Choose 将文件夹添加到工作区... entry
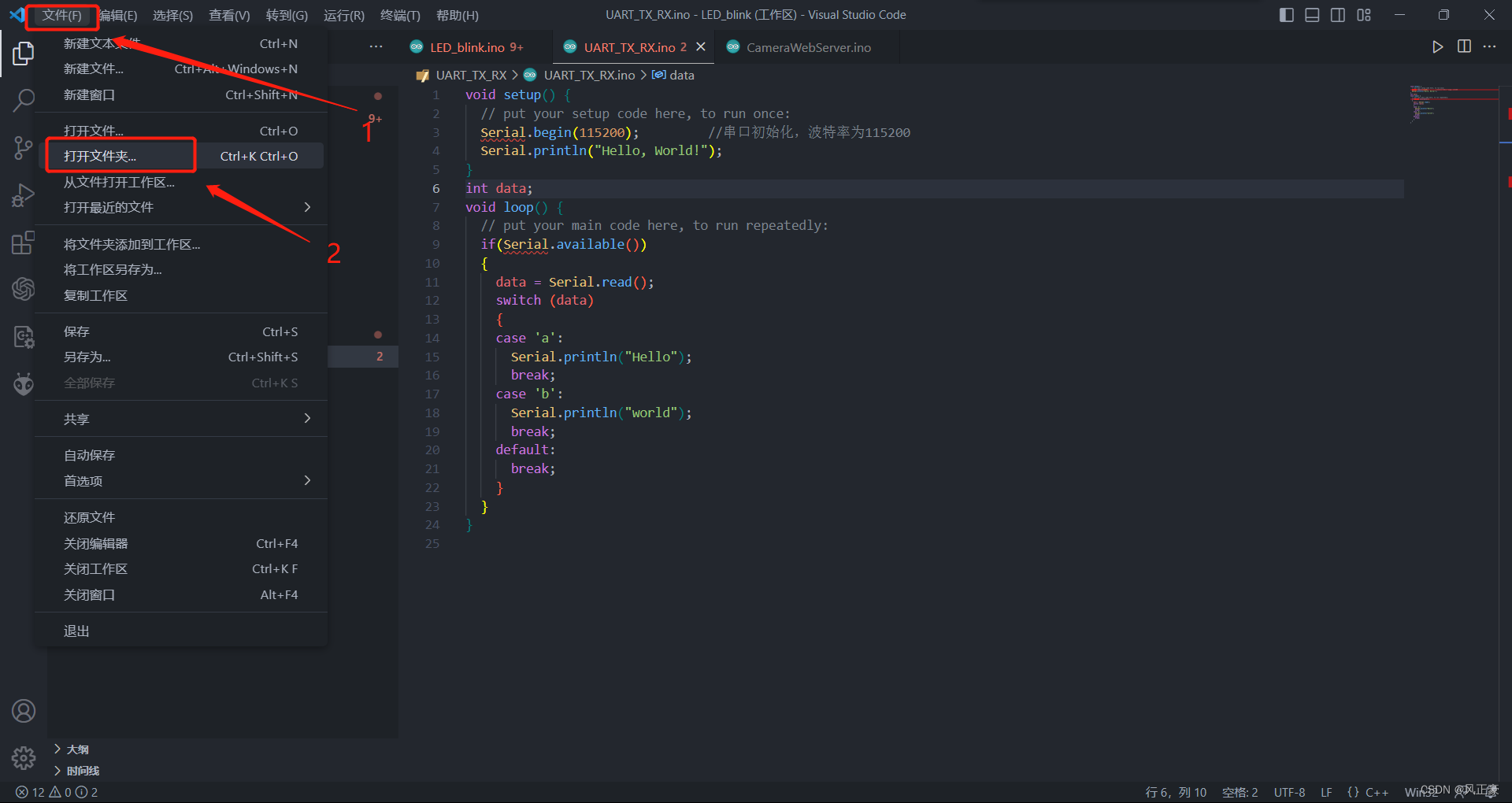 pyautogui.click(x=181, y=244)
